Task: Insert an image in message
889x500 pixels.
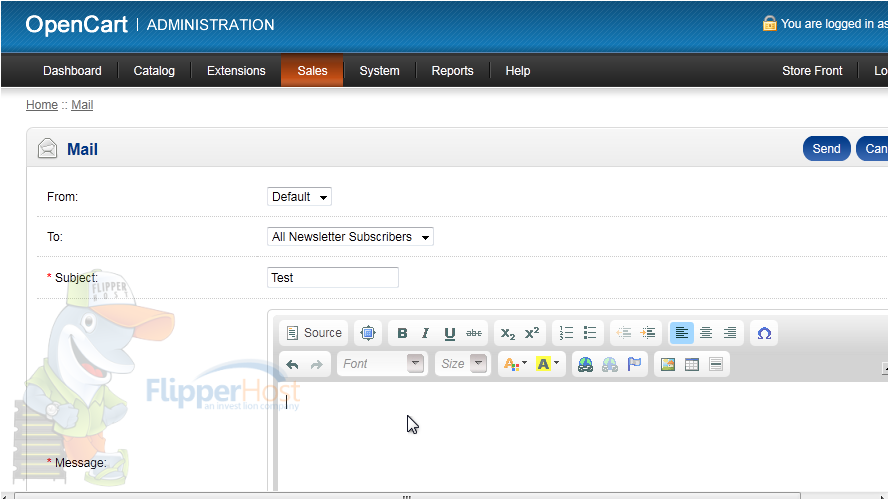Action: (x=668, y=364)
